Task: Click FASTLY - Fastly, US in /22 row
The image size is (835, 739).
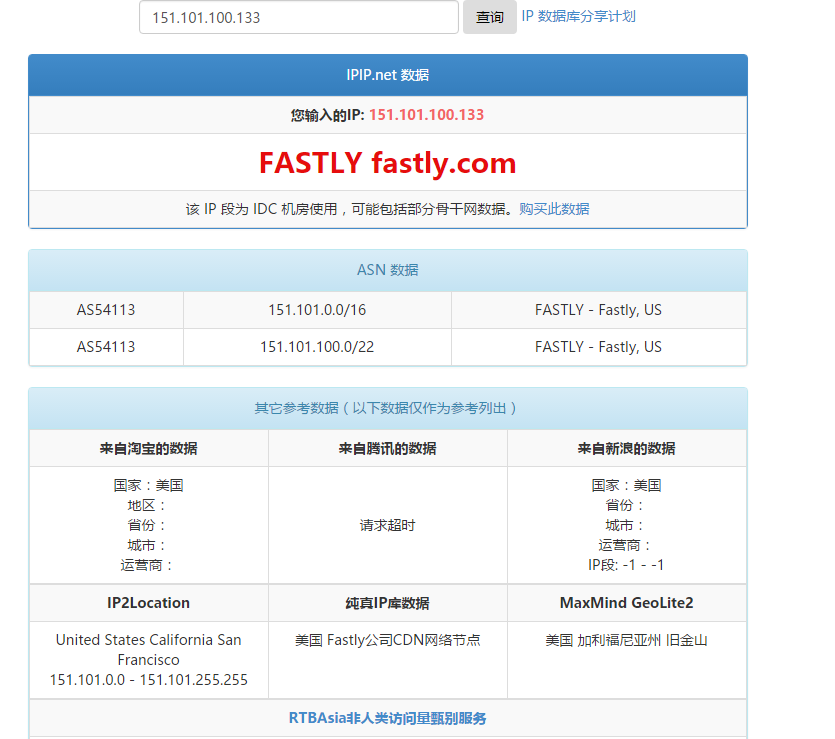Action: (599, 347)
